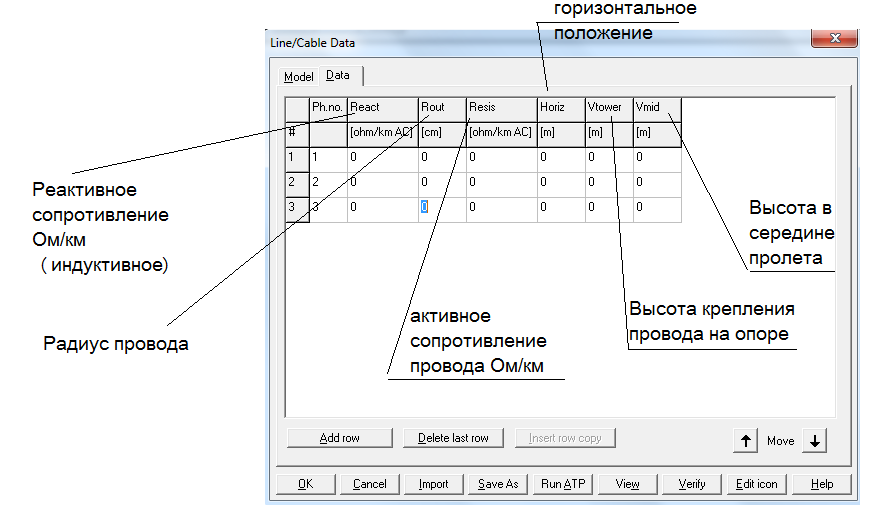Screen dimensions: 879x517
Task: Click the Verify button
Action: tap(692, 484)
